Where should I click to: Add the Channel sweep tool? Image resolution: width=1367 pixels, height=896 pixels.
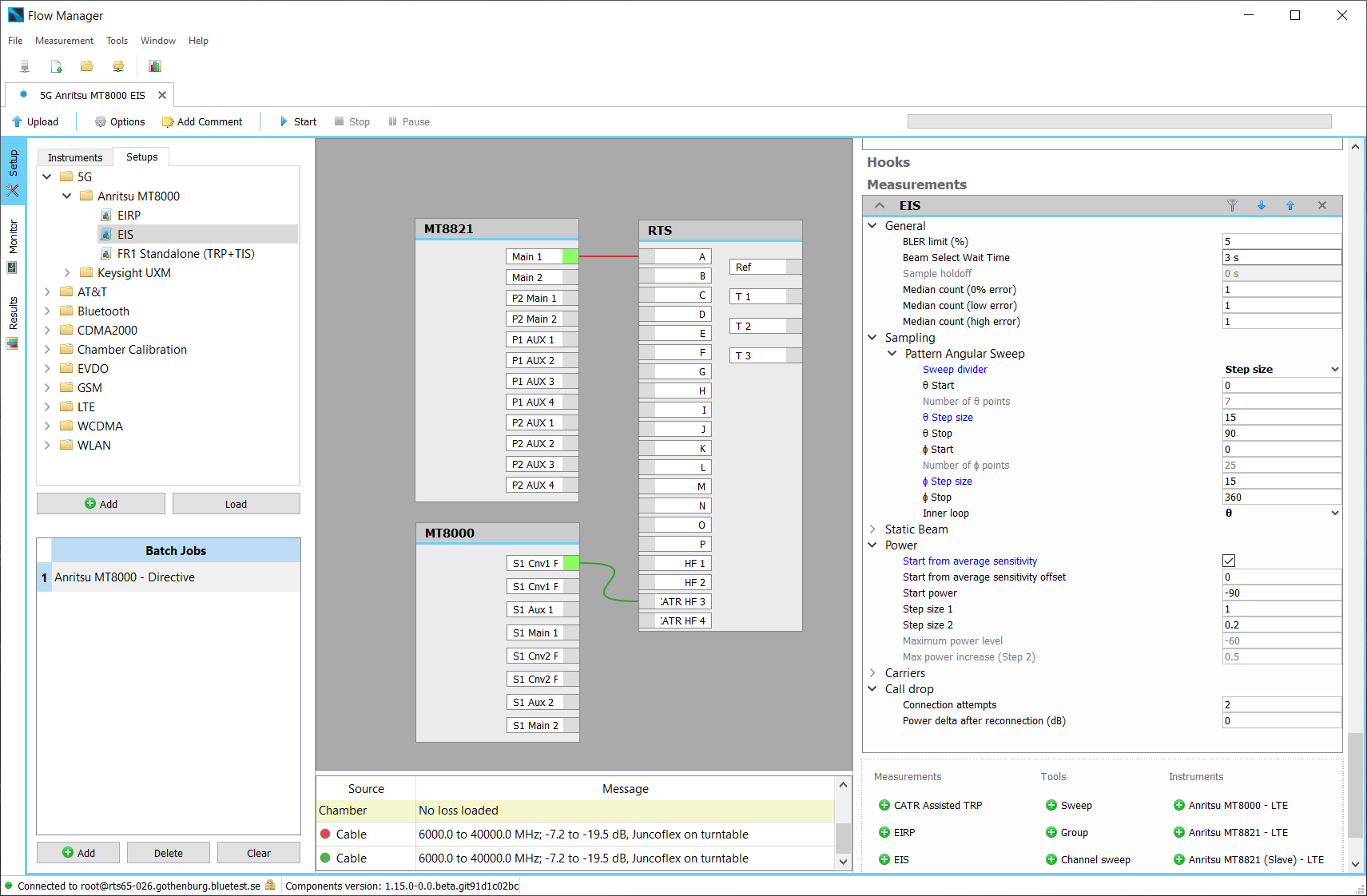coord(1087,859)
